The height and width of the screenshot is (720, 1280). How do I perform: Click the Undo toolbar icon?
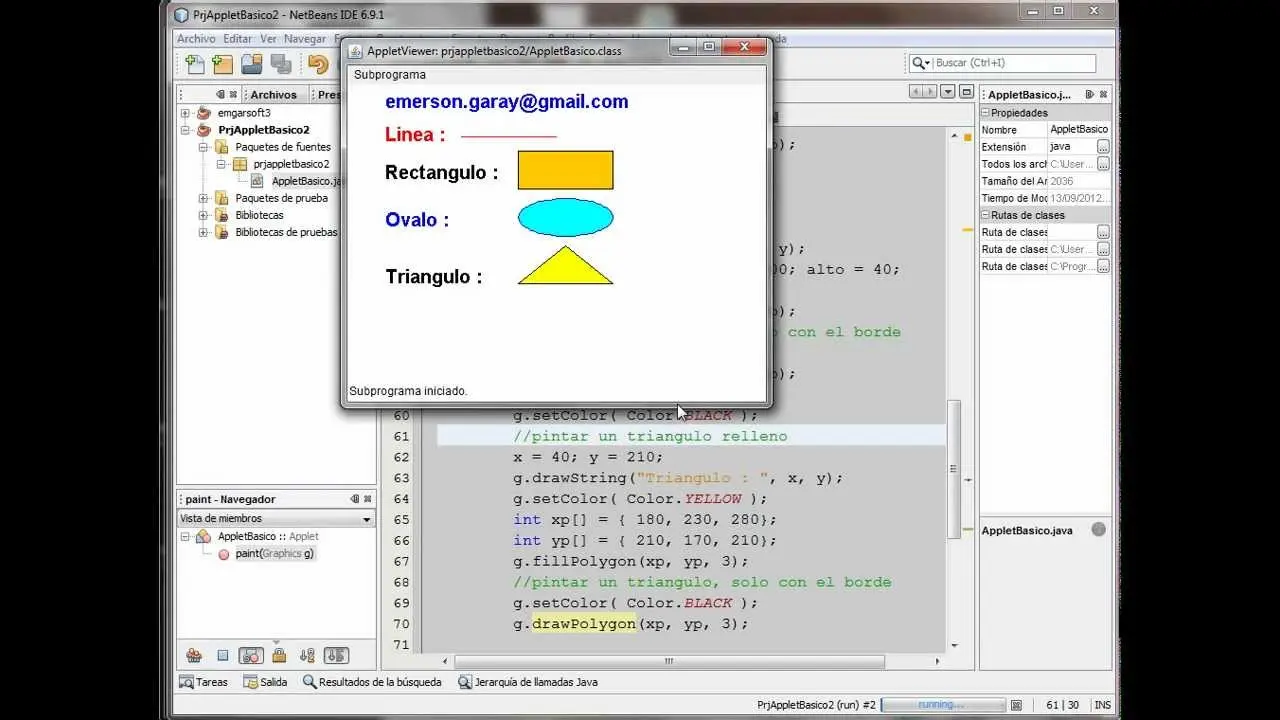318,64
